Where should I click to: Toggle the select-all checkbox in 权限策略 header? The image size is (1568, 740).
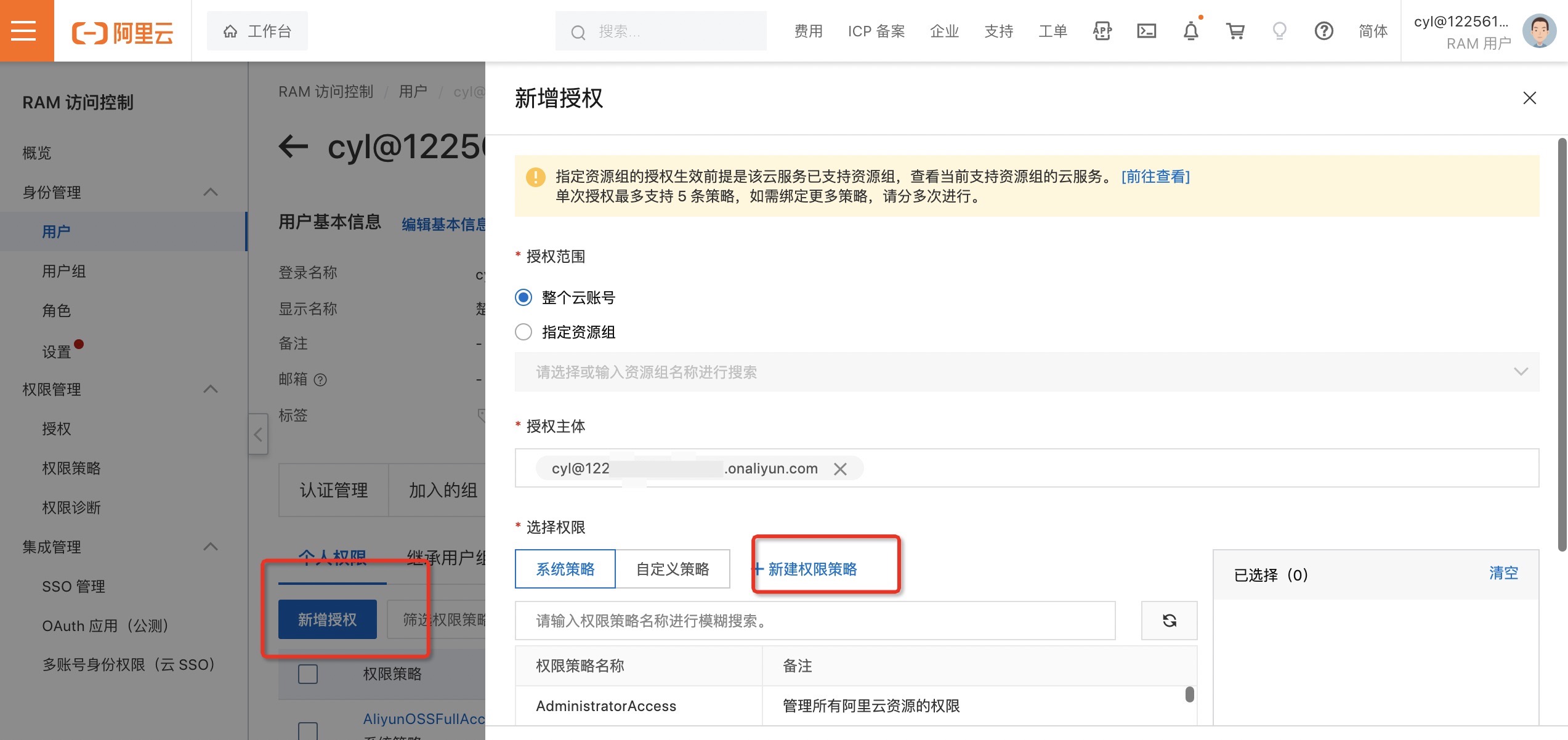[308, 674]
